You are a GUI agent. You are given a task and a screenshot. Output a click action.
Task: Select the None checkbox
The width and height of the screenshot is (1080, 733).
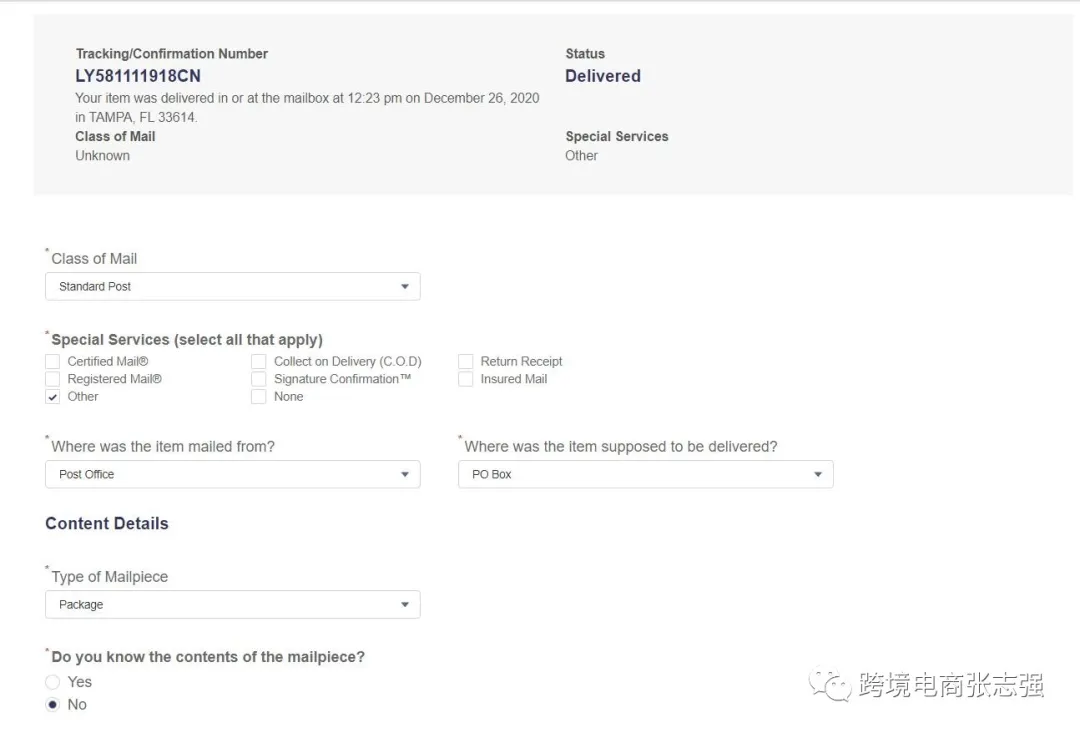point(259,397)
